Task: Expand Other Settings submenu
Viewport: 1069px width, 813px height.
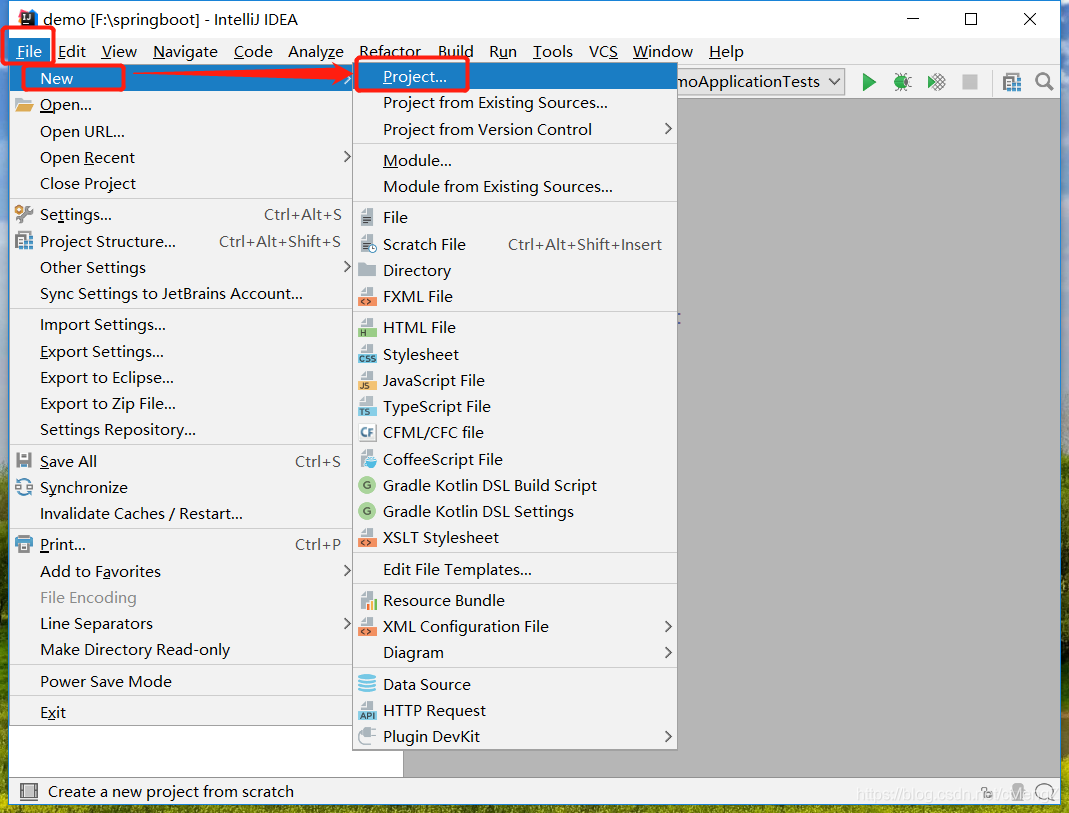Action: click(x=346, y=267)
